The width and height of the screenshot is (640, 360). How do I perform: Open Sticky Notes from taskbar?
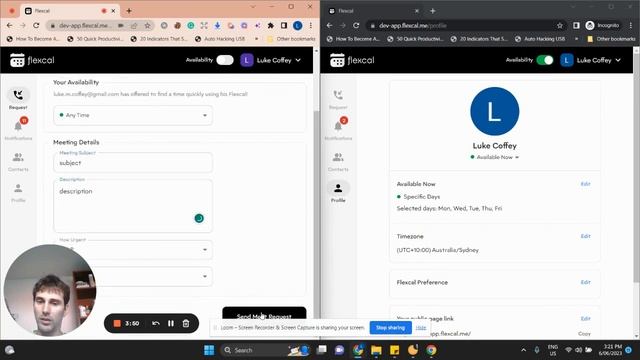coord(395,350)
